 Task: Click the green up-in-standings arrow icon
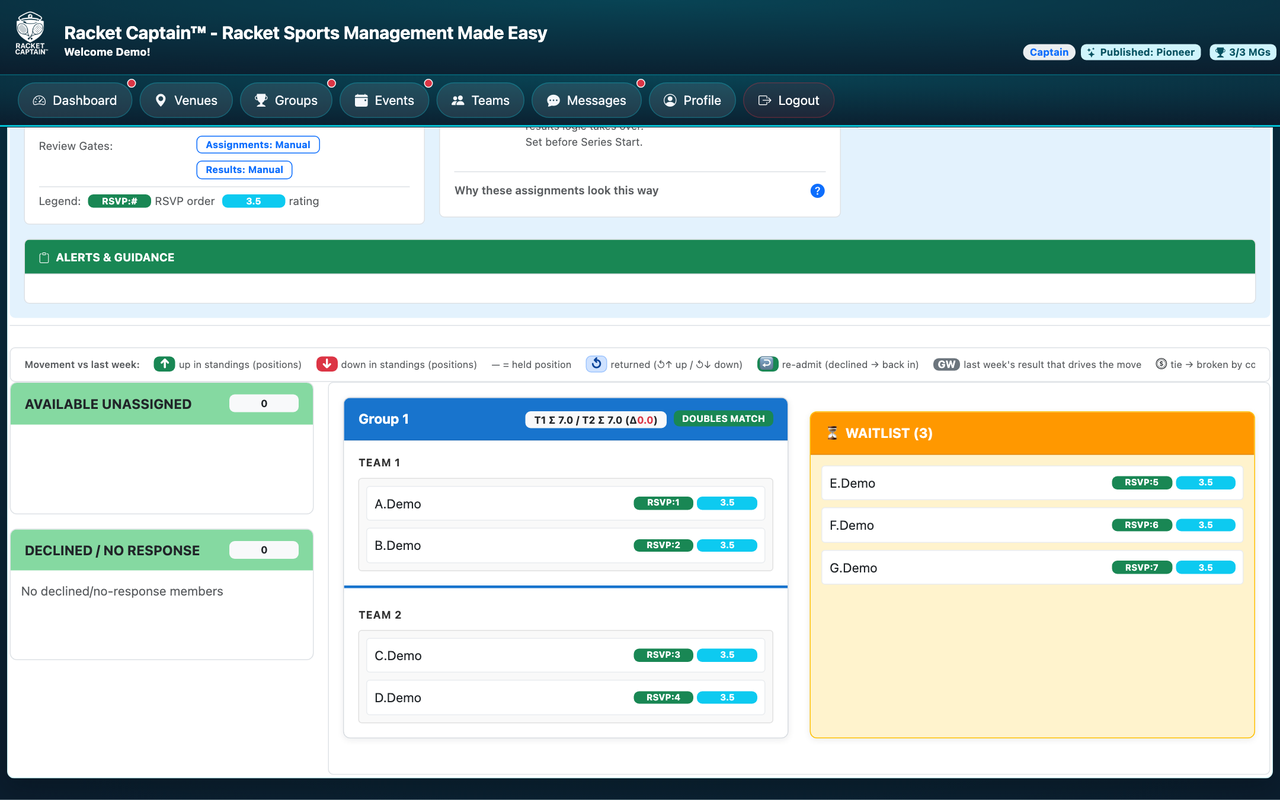164,365
